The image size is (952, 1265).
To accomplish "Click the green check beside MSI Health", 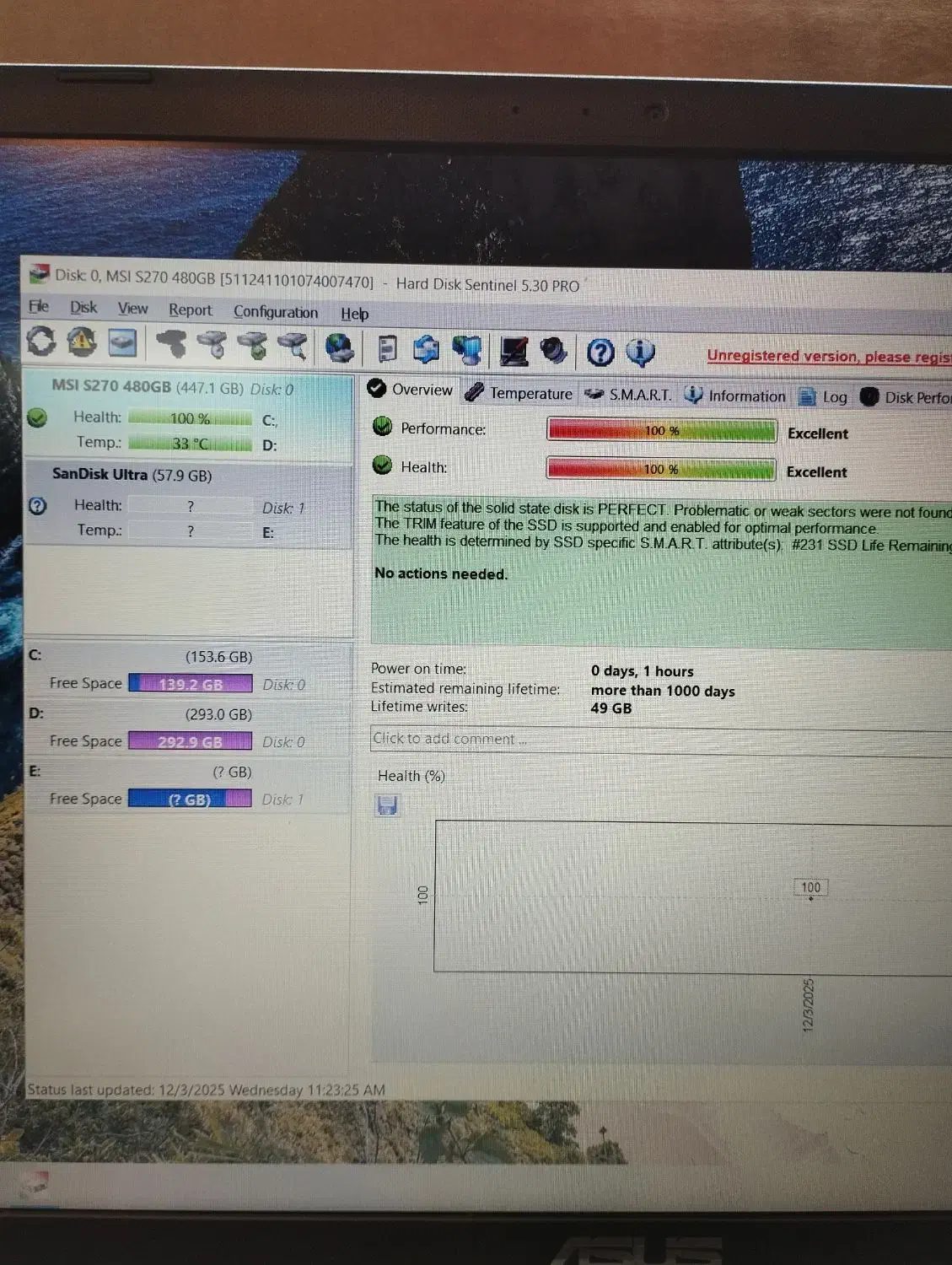I will tap(37, 417).
